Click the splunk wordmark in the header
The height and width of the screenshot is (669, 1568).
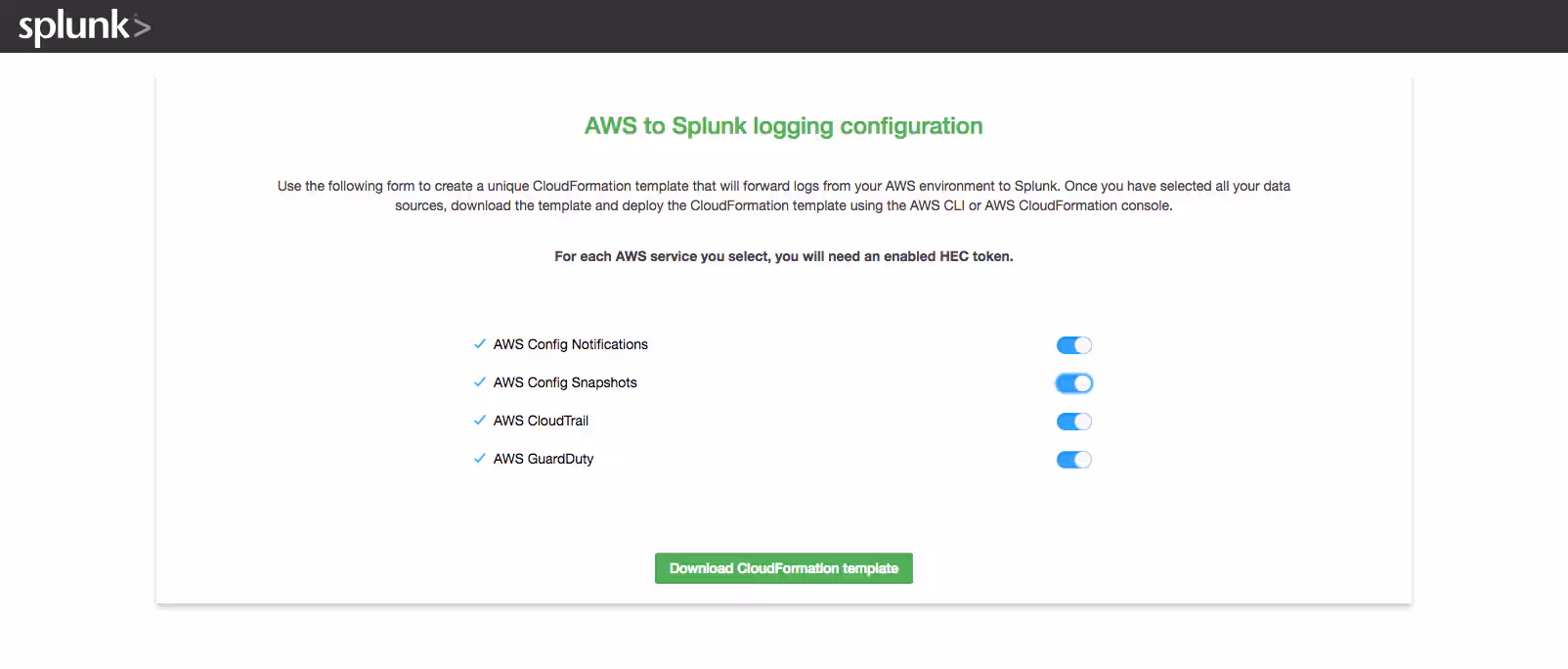(x=73, y=26)
